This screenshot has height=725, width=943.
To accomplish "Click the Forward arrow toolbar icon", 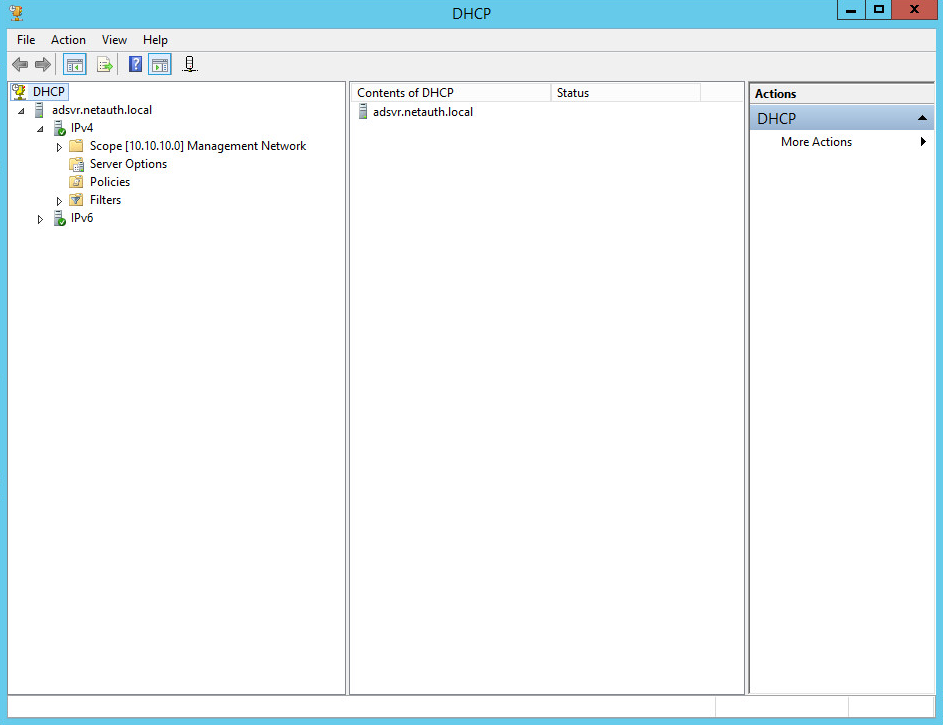I will [43, 64].
